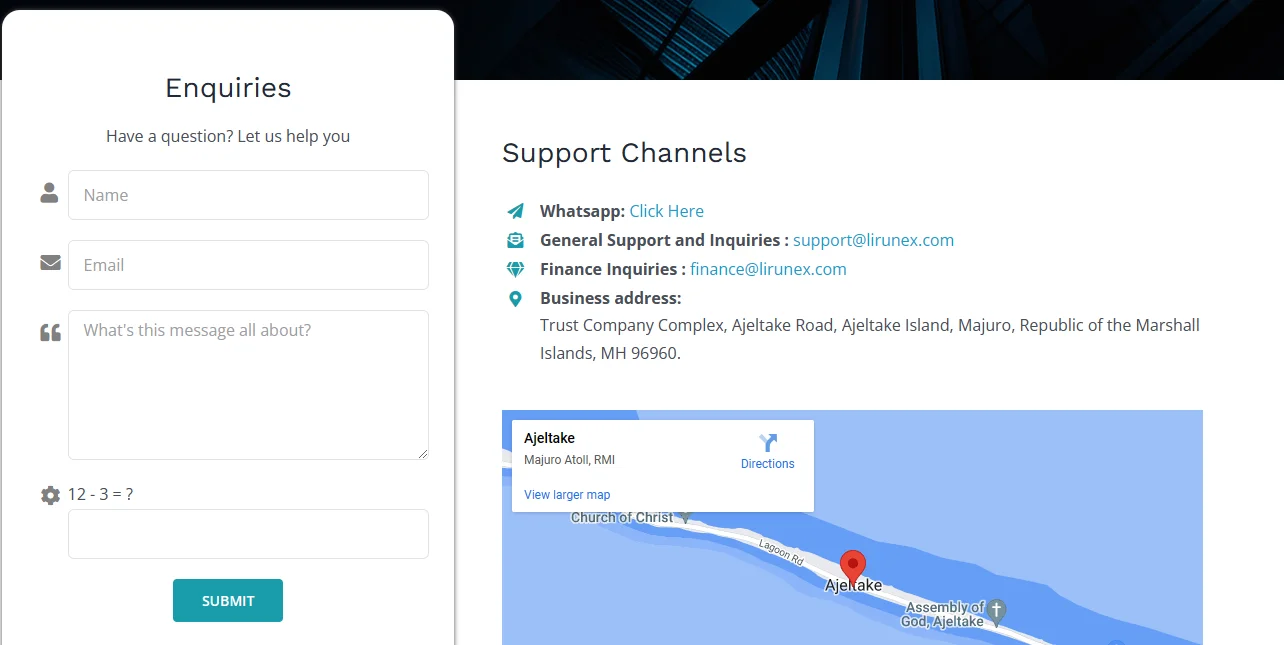
Task: Click the Enquiries form heading
Action: tap(228, 88)
